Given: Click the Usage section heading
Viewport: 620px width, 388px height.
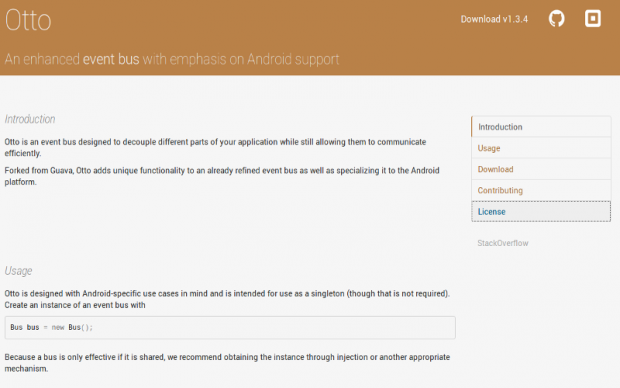Looking at the screenshot, I should (18, 271).
